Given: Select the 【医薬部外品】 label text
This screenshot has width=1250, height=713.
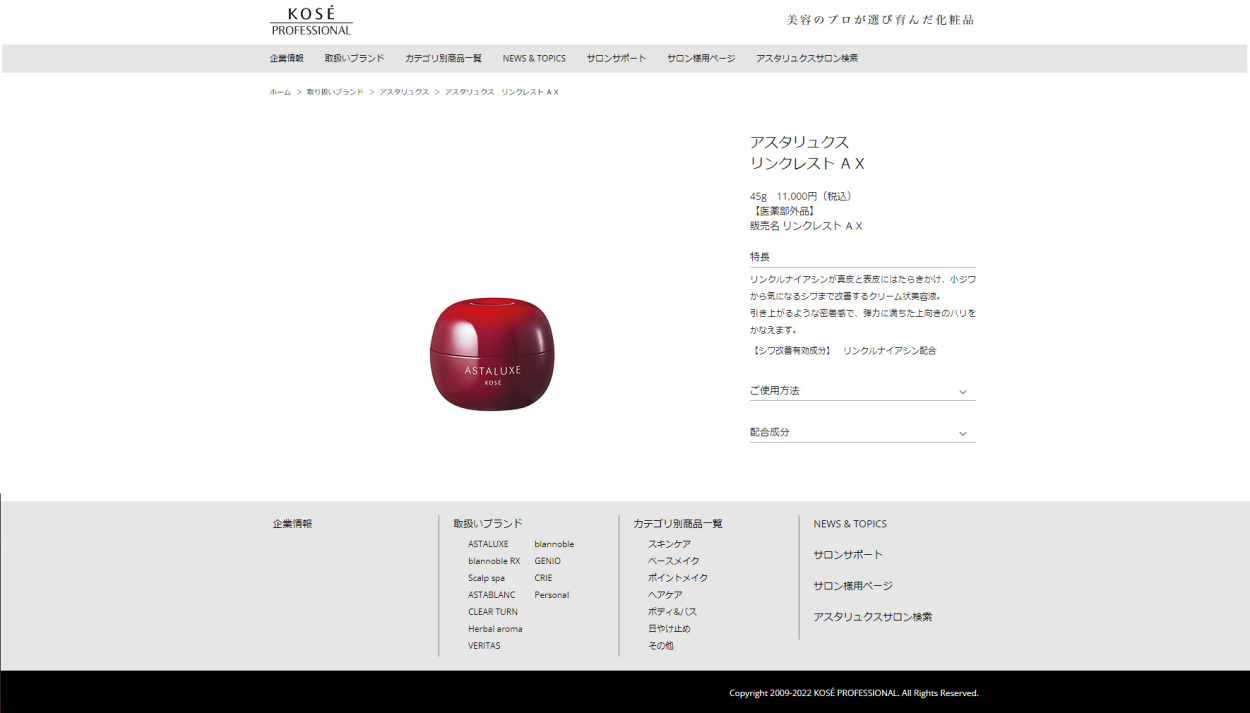Looking at the screenshot, I should tap(782, 211).
